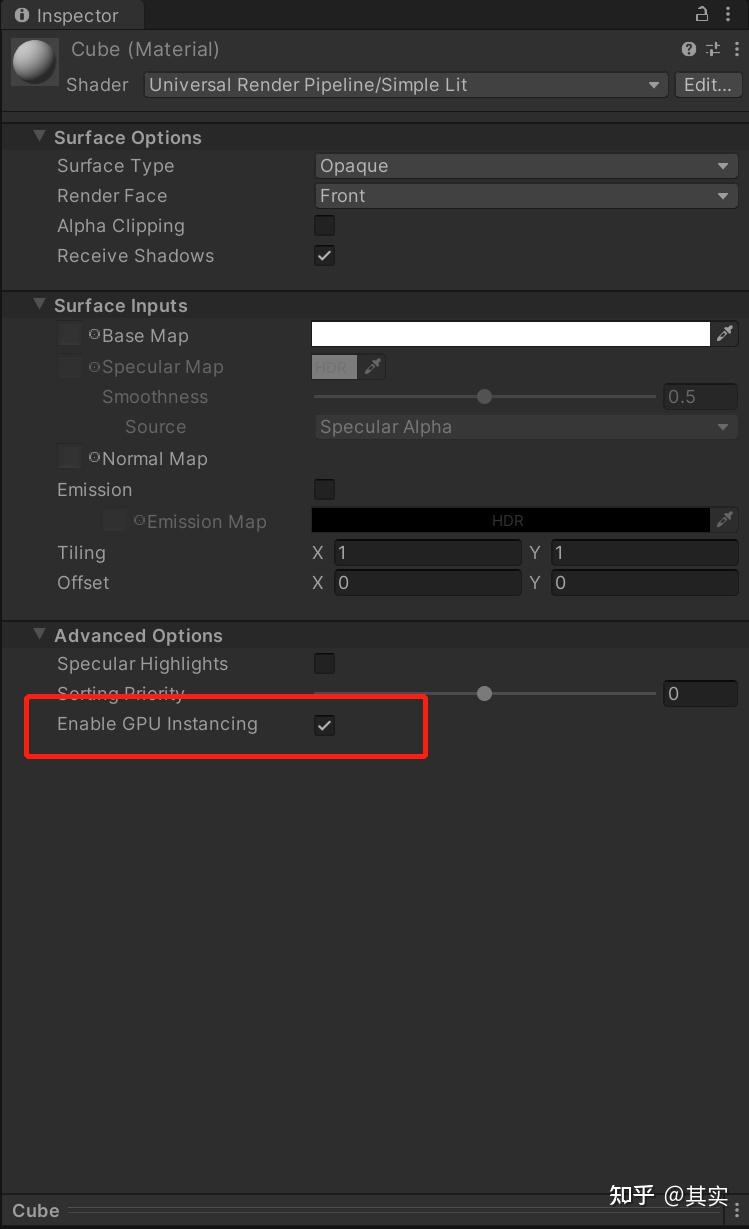Click the Edit shader button

click(x=708, y=84)
